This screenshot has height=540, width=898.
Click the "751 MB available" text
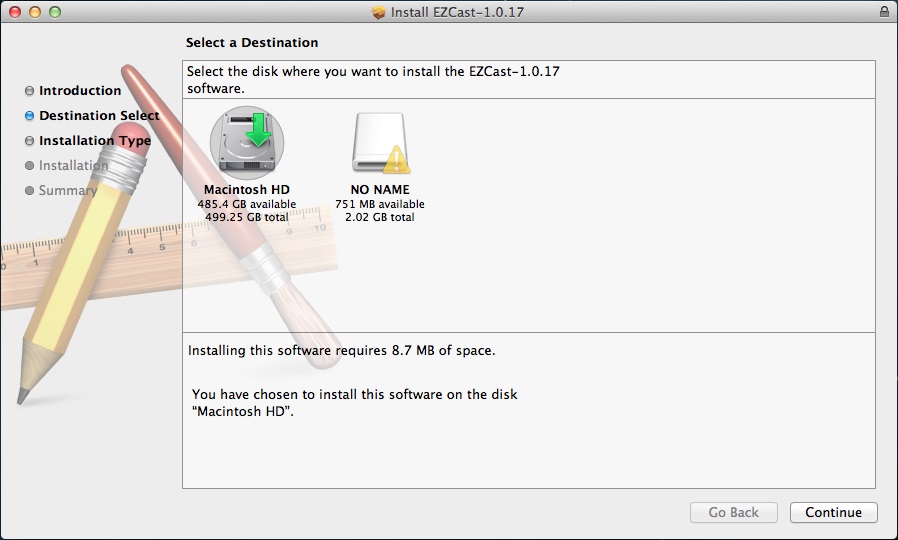[x=380, y=204]
